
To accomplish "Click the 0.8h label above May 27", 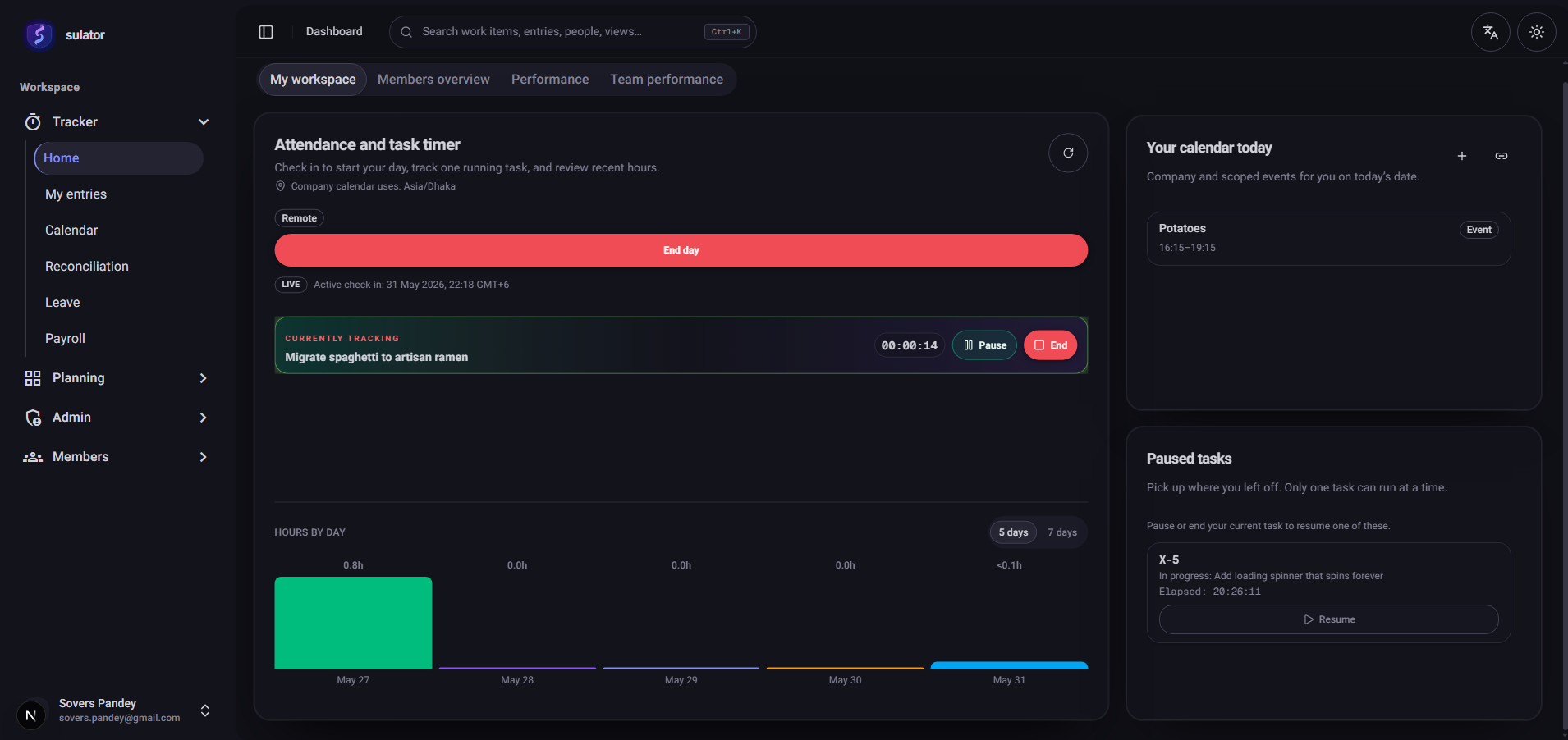I will coord(353,565).
